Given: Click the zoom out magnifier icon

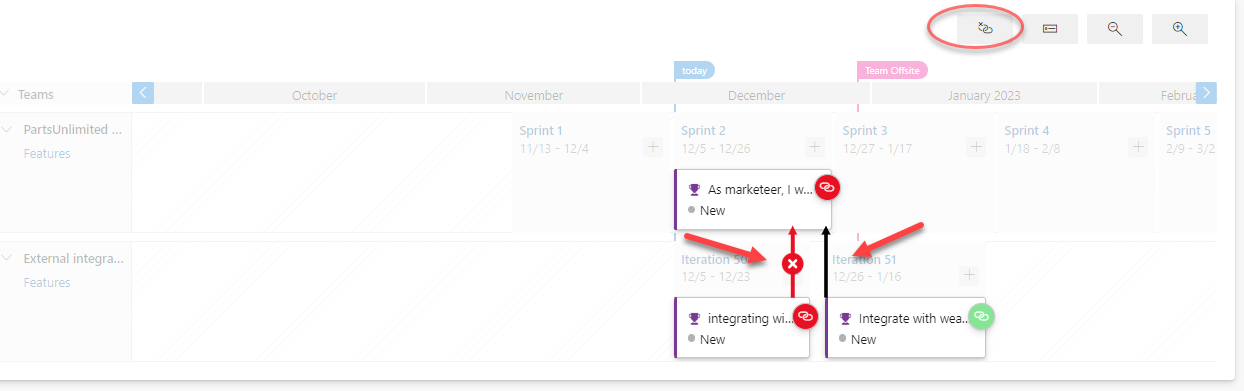Looking at the screenshot, I should [x=1115, y=29].
